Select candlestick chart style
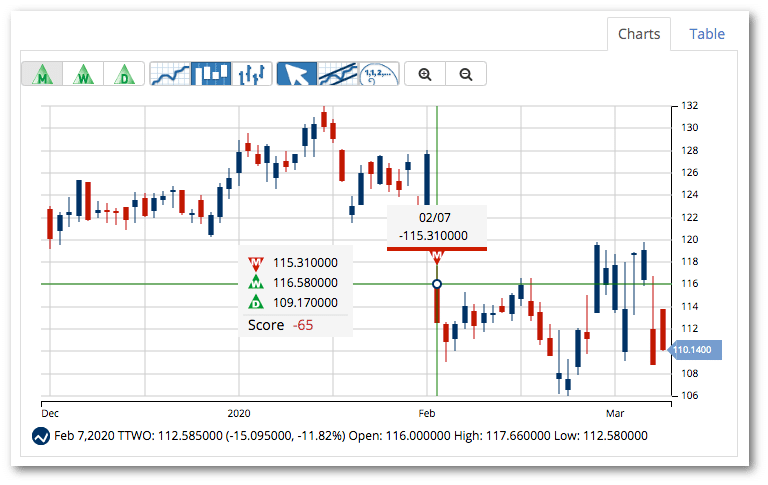 pos(211,74)
